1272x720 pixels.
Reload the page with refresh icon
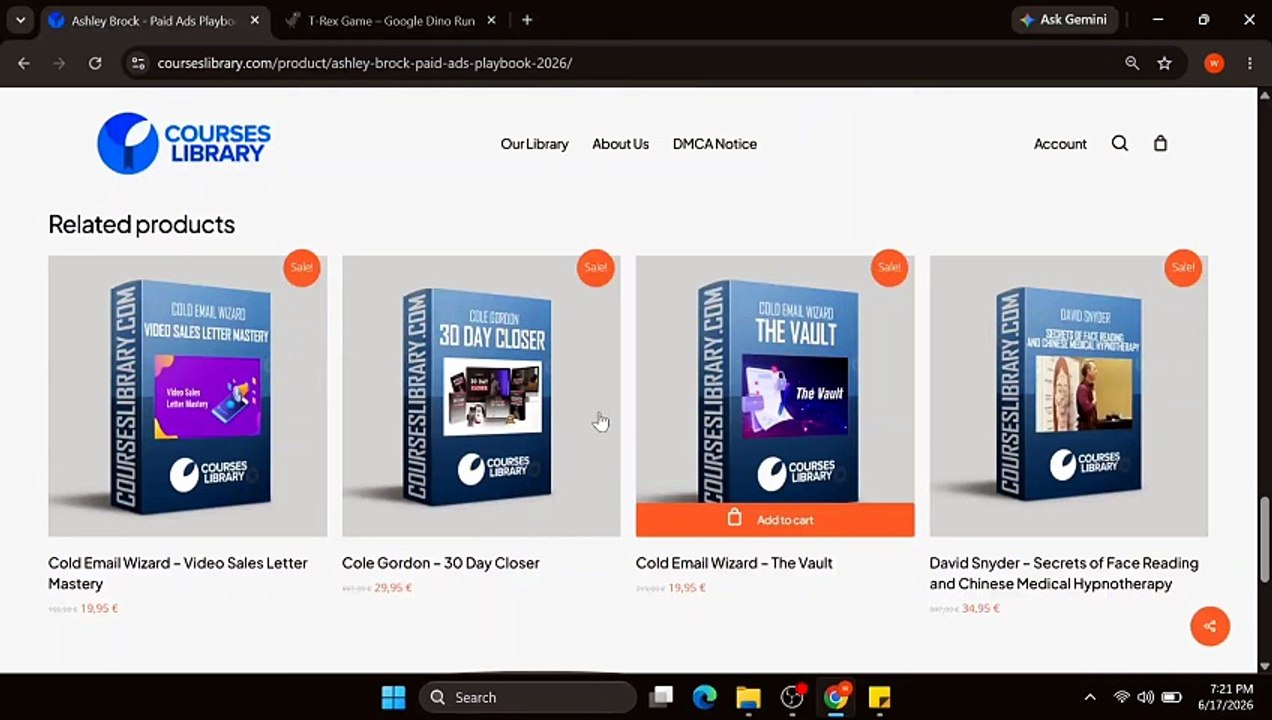point(95,63)
